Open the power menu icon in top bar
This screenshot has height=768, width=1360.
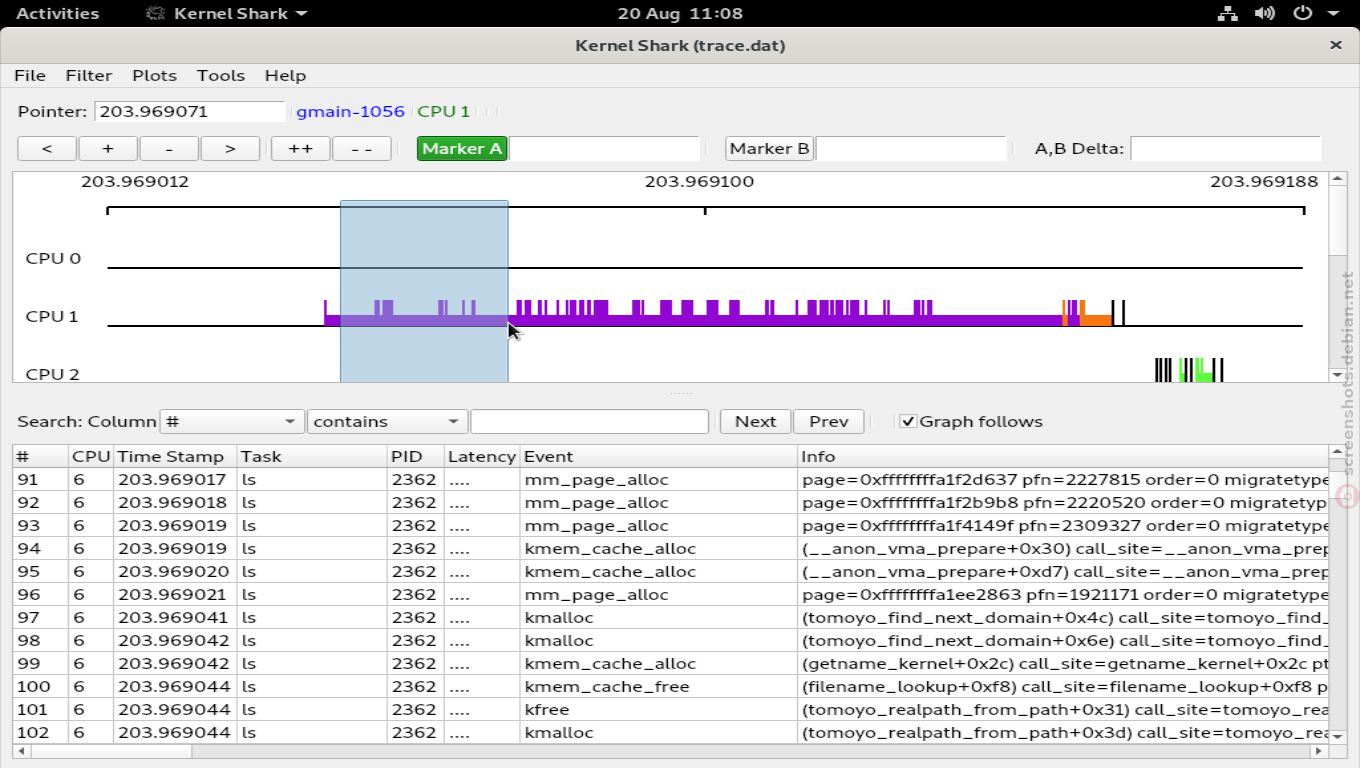[x=1302, y=13]
